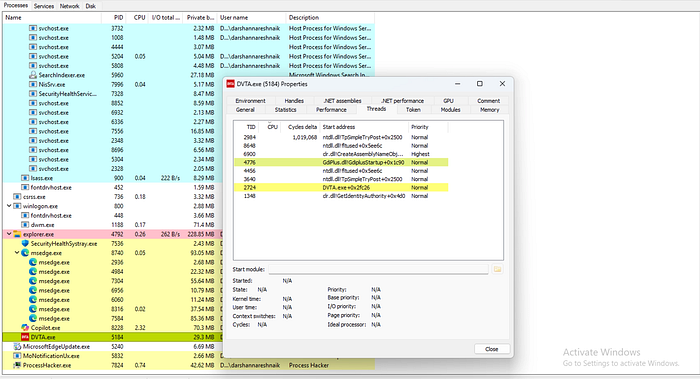Select svchost.exe row with PID 7556

(112, 131)
